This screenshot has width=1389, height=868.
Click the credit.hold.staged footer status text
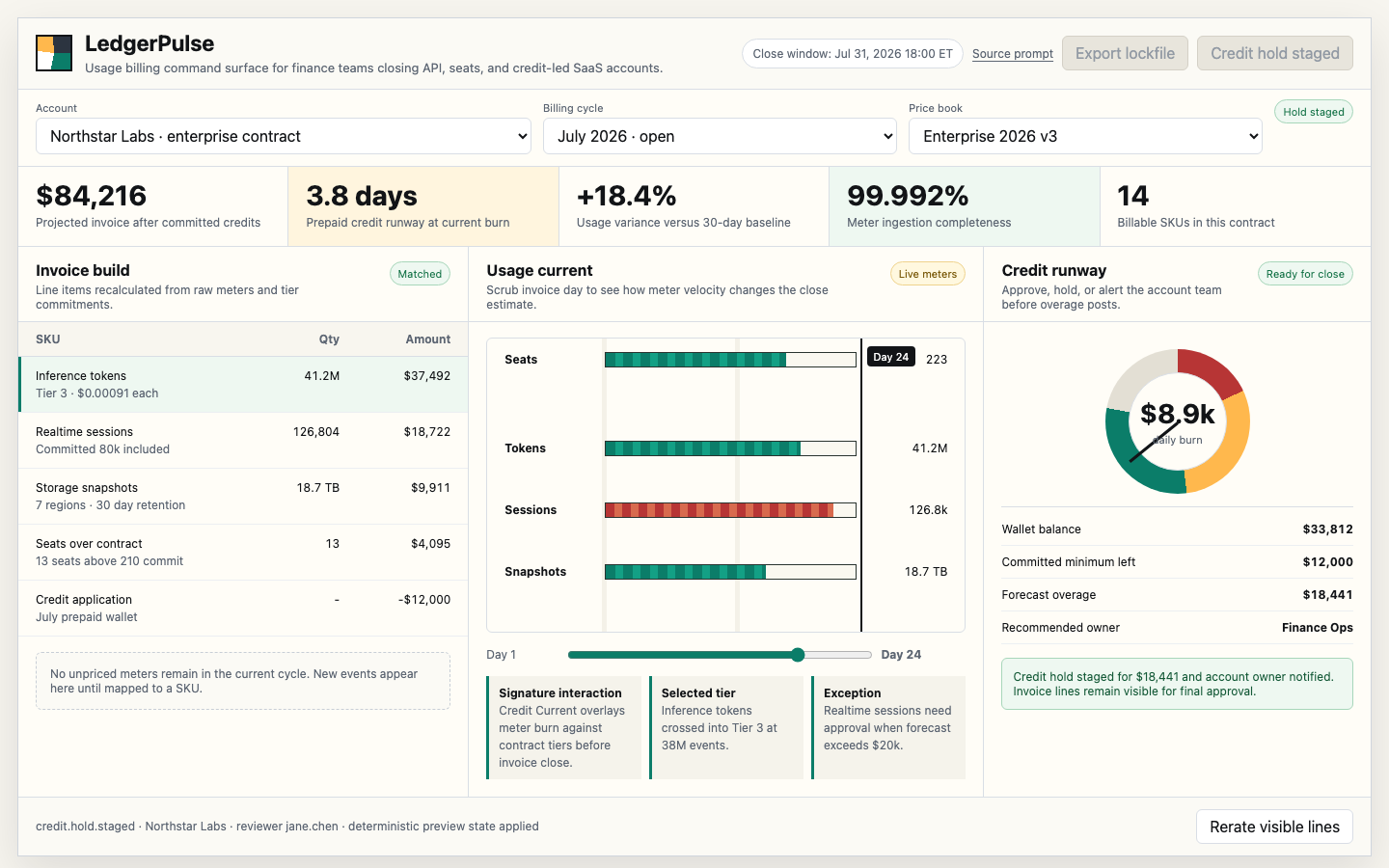[x=287, y=827]
